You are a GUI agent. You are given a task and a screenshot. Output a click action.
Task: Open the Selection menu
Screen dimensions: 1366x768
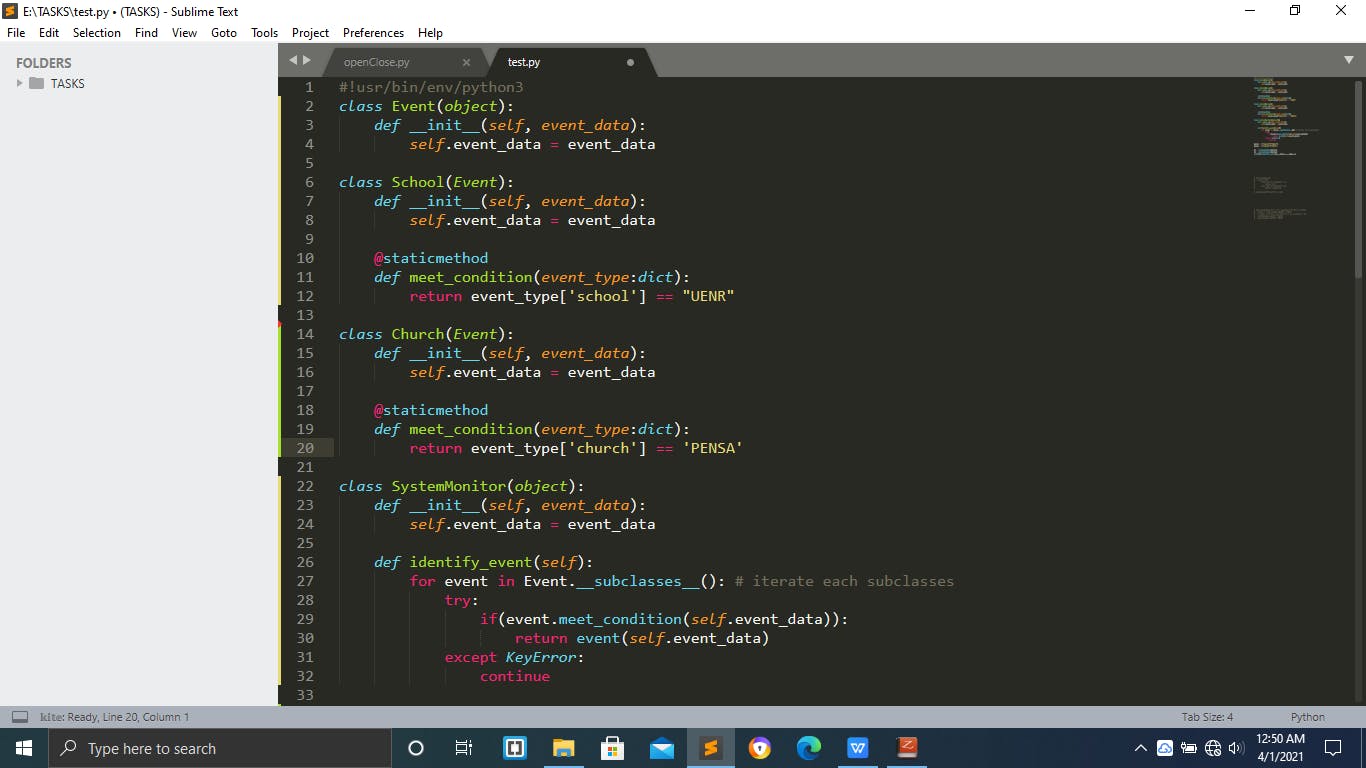pos(97,32)
